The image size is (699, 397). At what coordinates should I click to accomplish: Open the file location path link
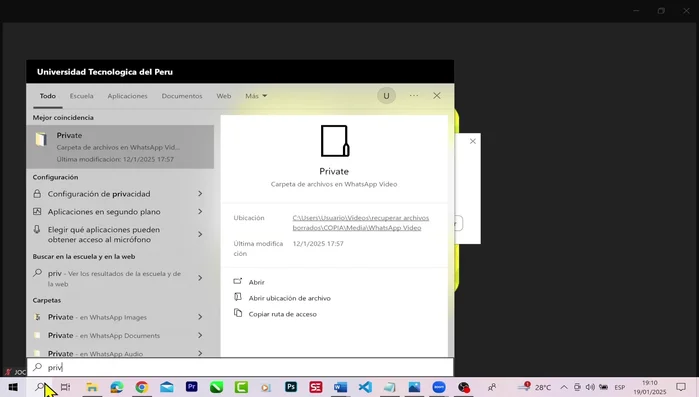click(361, 223)
